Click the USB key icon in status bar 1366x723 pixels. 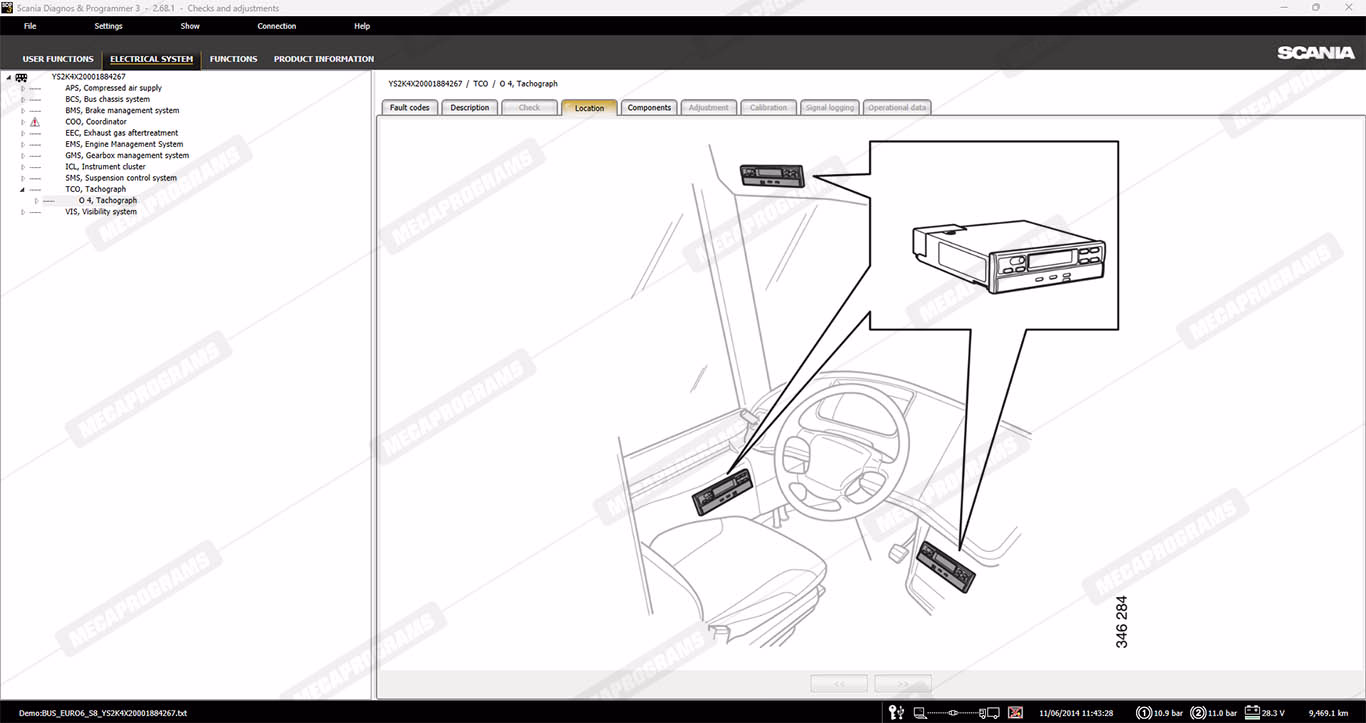(896, 713)
